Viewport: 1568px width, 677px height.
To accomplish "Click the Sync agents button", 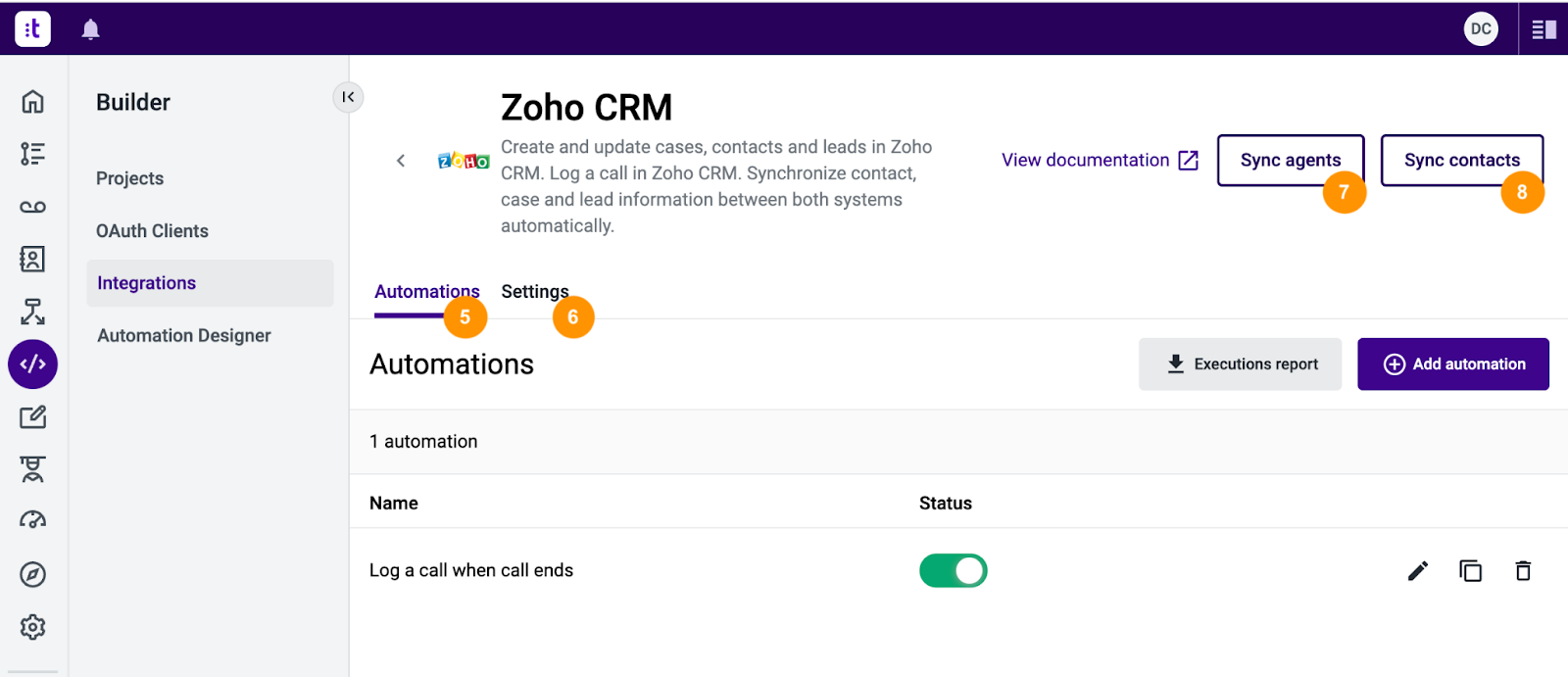I will pyautogui.click(x=1291, y=161).
